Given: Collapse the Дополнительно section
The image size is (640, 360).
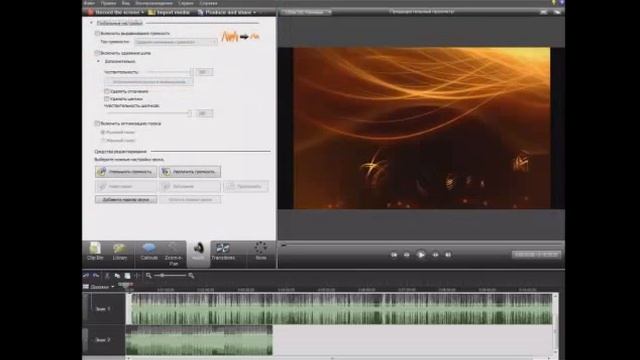Looking at the screenshot, I should point(98,61).
